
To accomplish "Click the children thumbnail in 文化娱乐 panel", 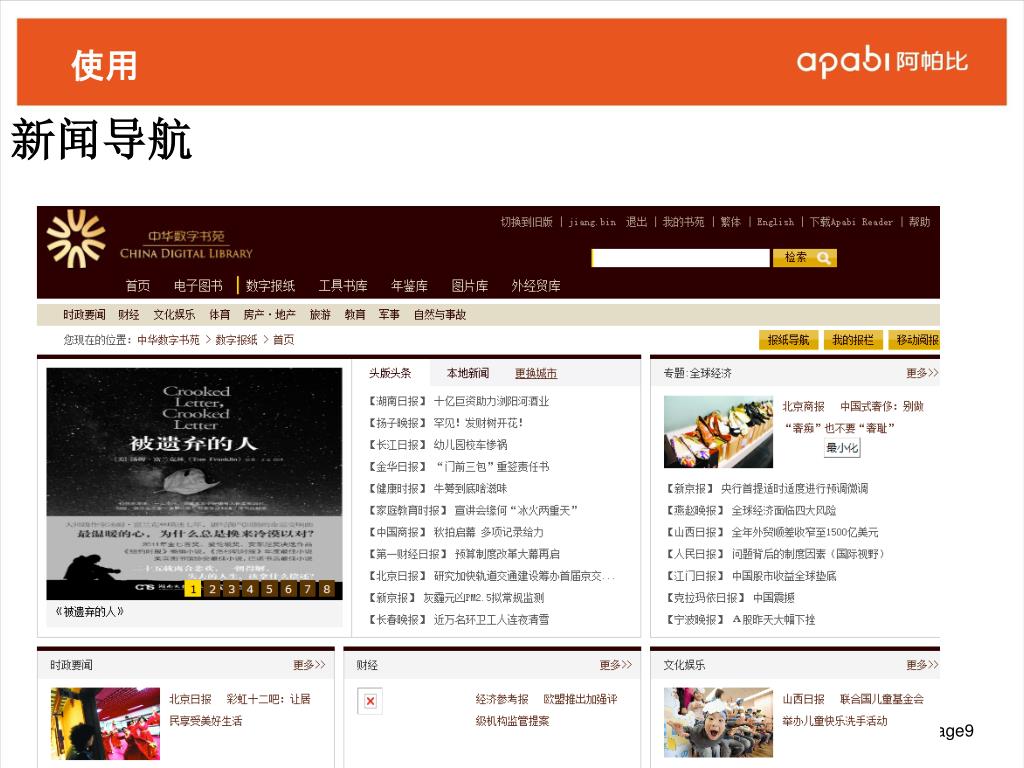I will (x=718, y=722).
